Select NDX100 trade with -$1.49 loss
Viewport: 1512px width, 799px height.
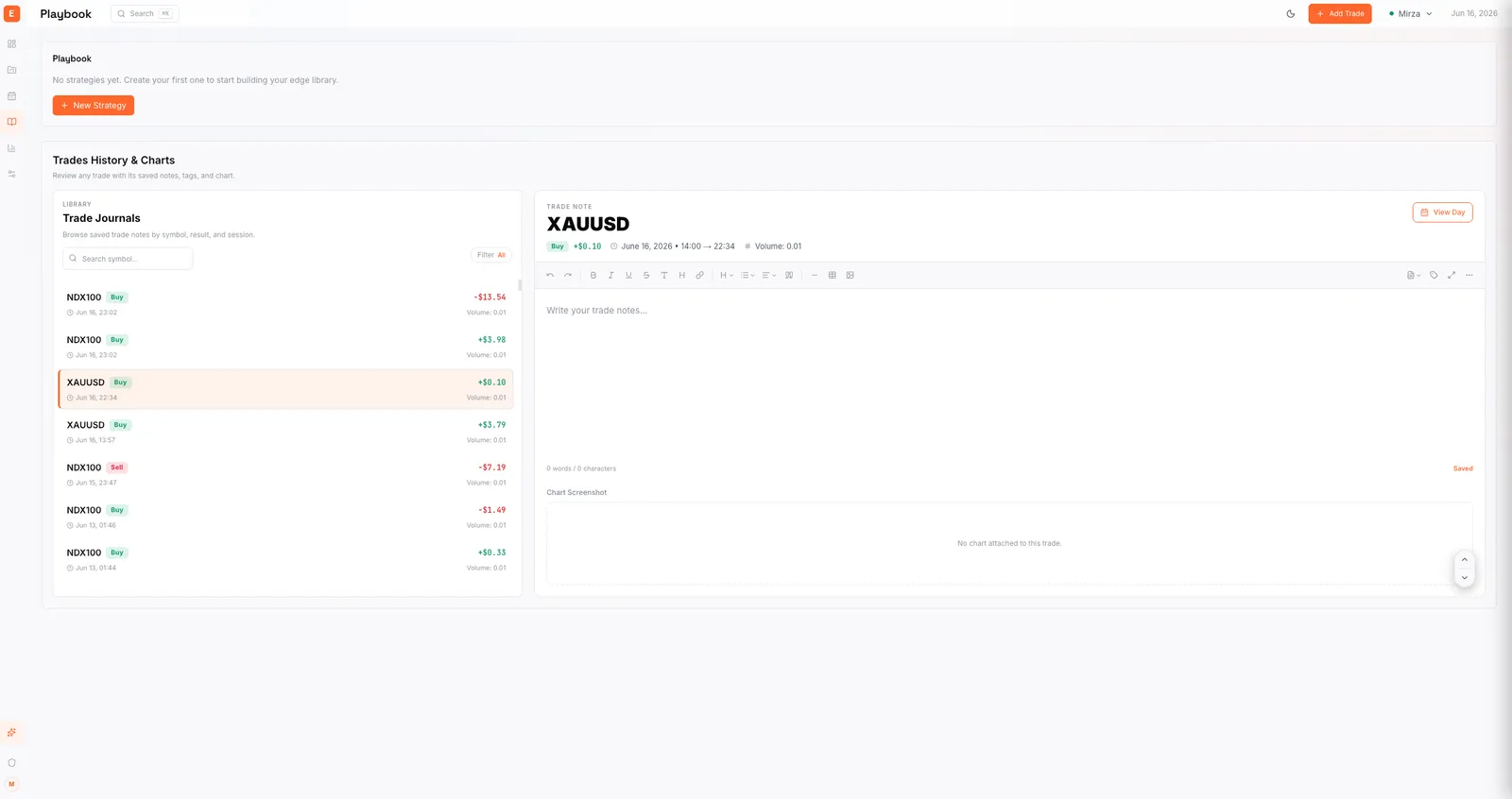coord(285,517)
